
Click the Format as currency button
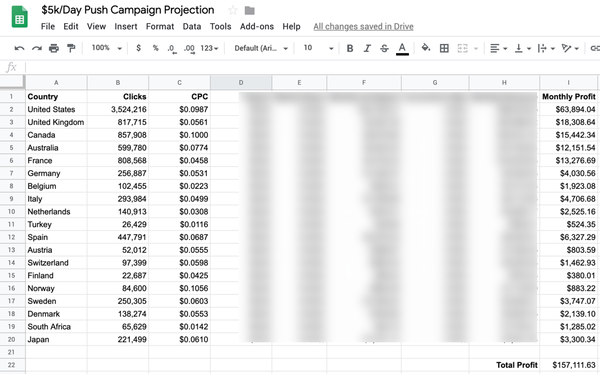[x=139, y=48]
